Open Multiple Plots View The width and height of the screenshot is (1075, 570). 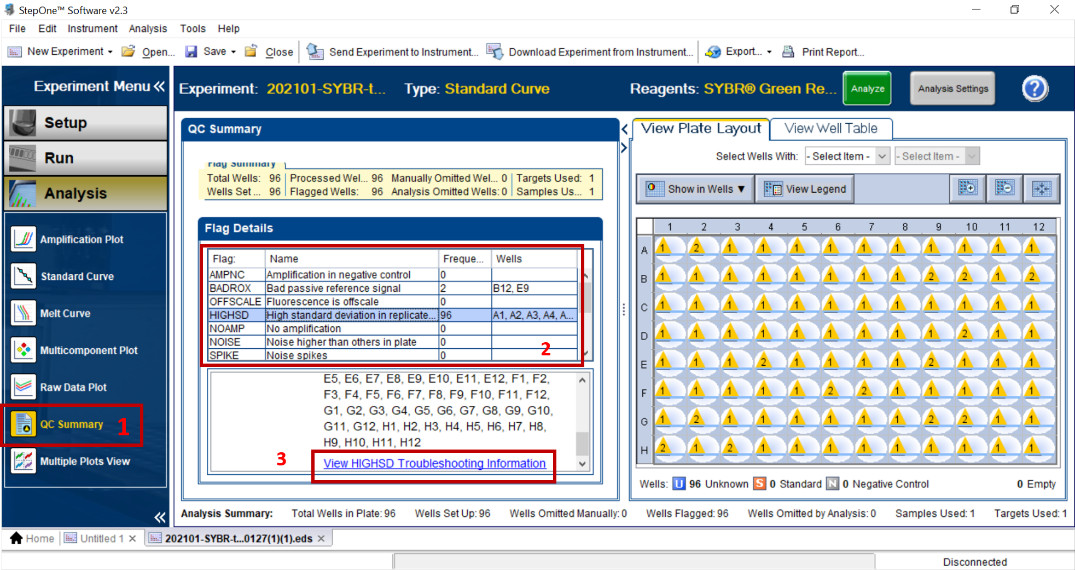click(x=84, y=462)
